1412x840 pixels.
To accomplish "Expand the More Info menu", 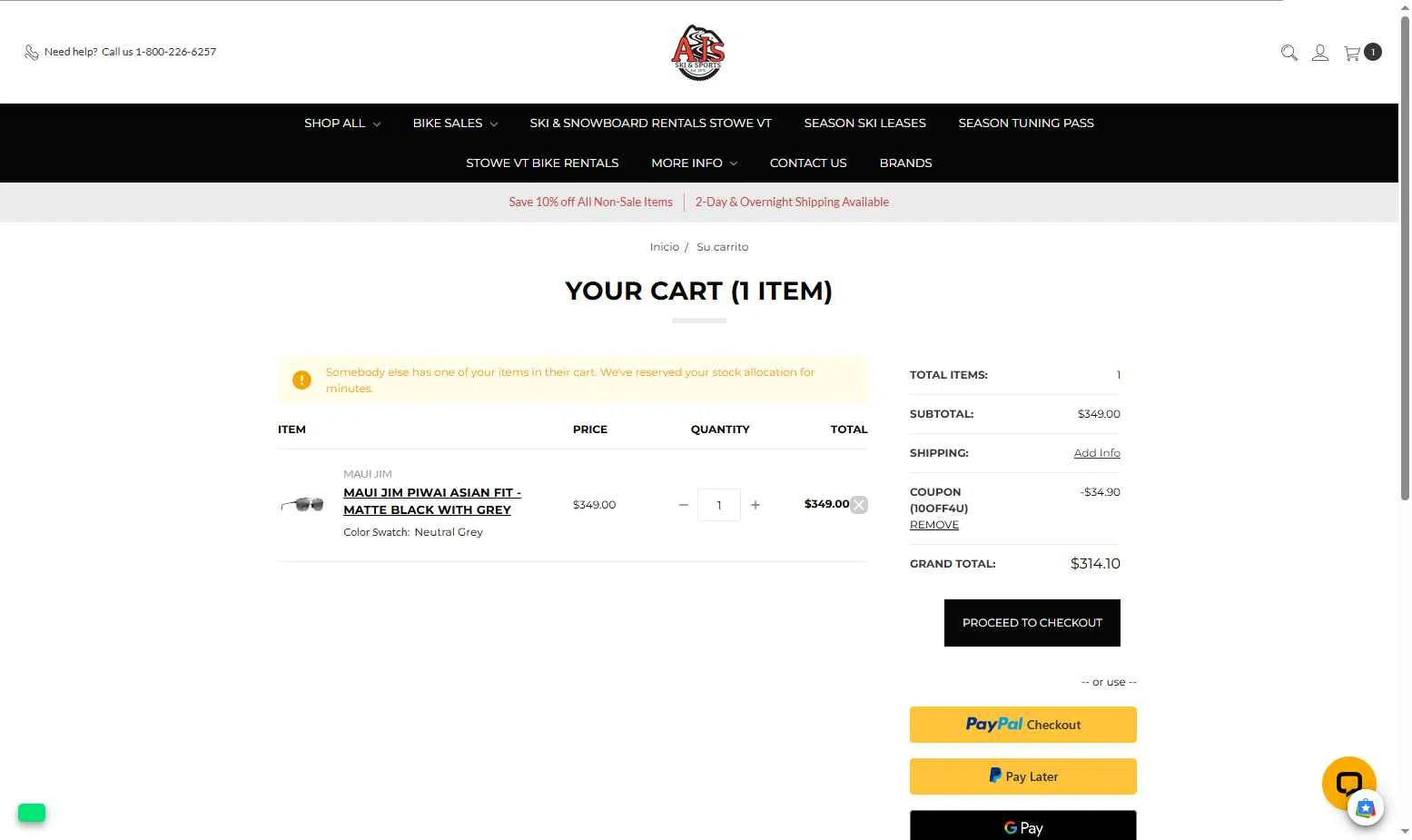I will tap(694, 163).
